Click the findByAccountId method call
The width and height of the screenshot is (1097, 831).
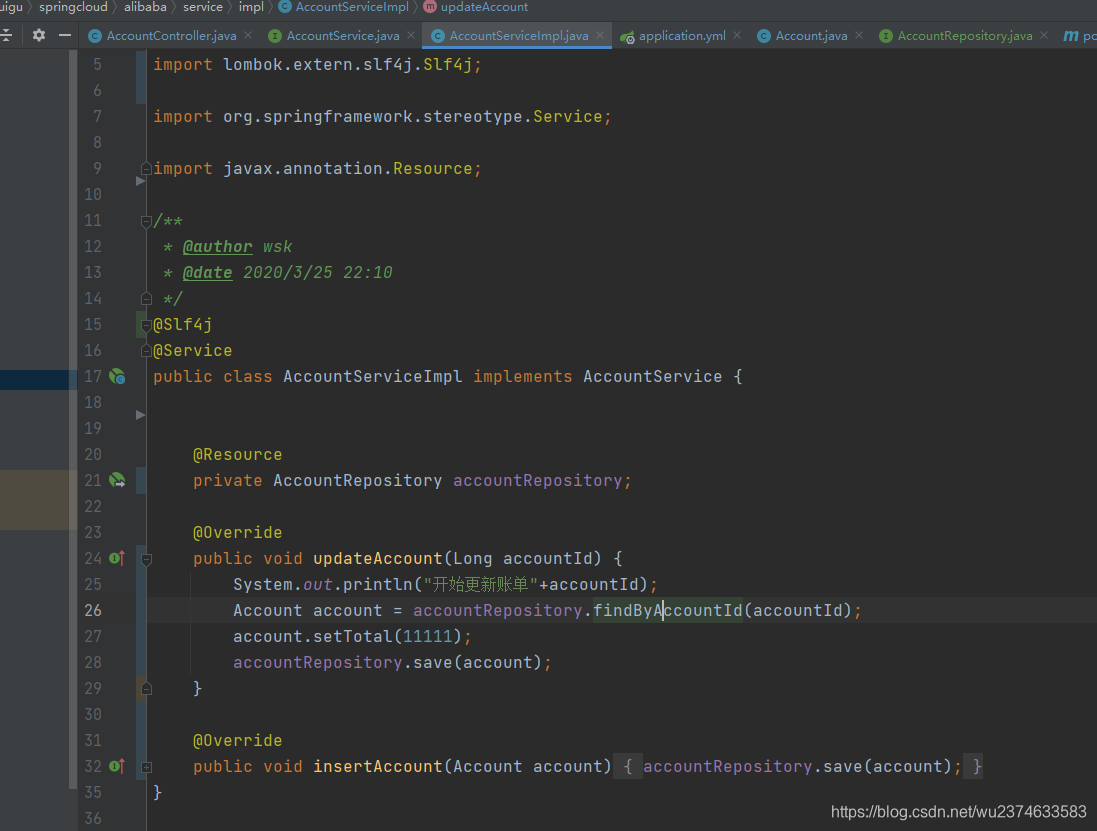click(667, 611)
